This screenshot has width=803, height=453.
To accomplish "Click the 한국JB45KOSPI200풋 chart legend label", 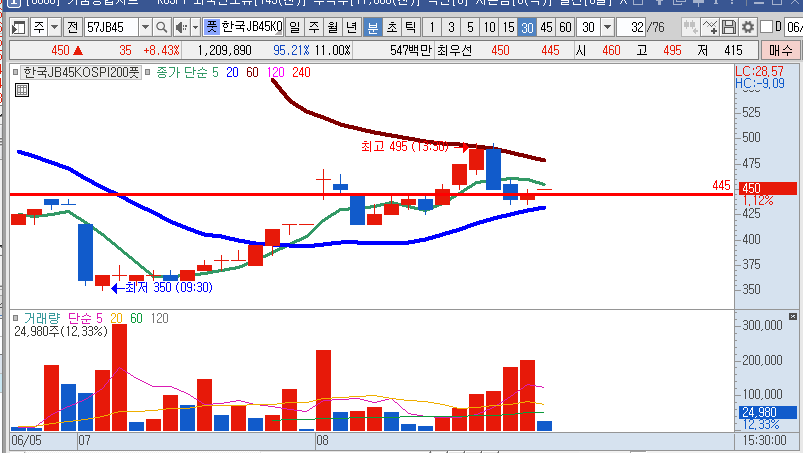I will pyautogui.click(x=80, y=71).
